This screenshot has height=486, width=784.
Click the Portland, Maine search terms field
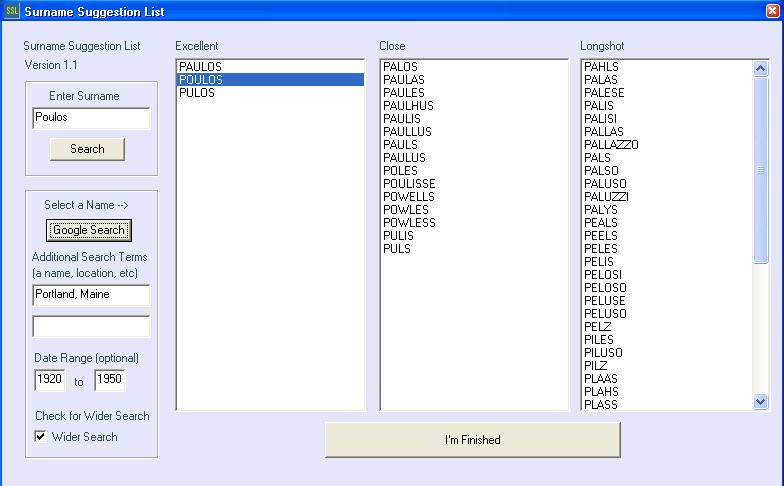(91, 295)
